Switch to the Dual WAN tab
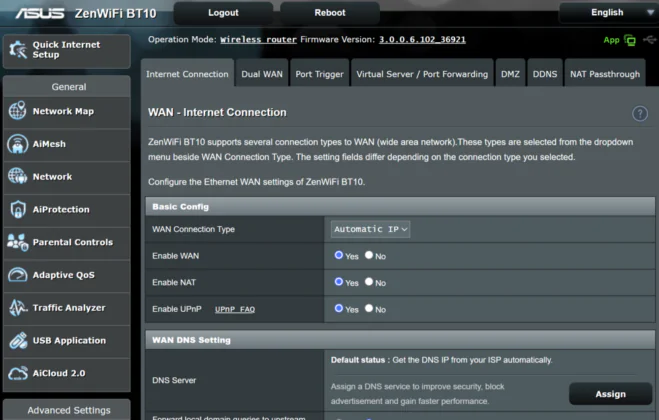Screen dimensions: 659x420 coord(262,74)
